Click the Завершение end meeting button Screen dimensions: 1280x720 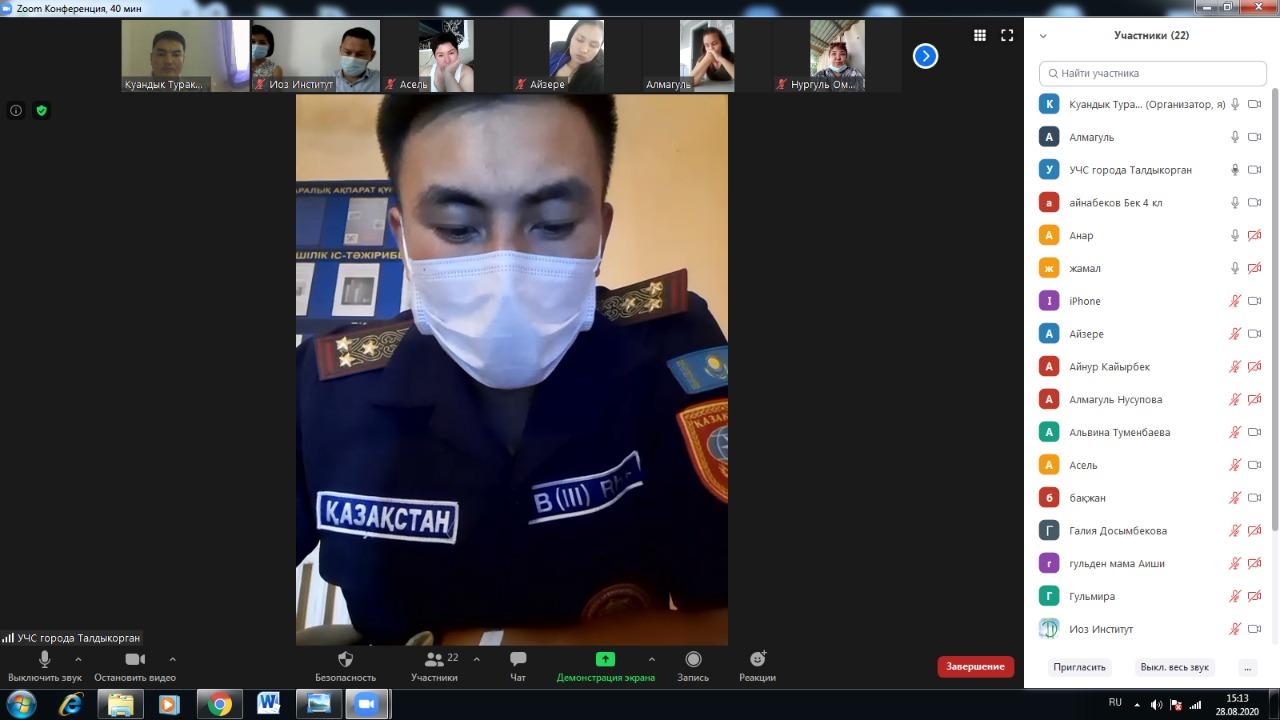click(x=975, y=666)
